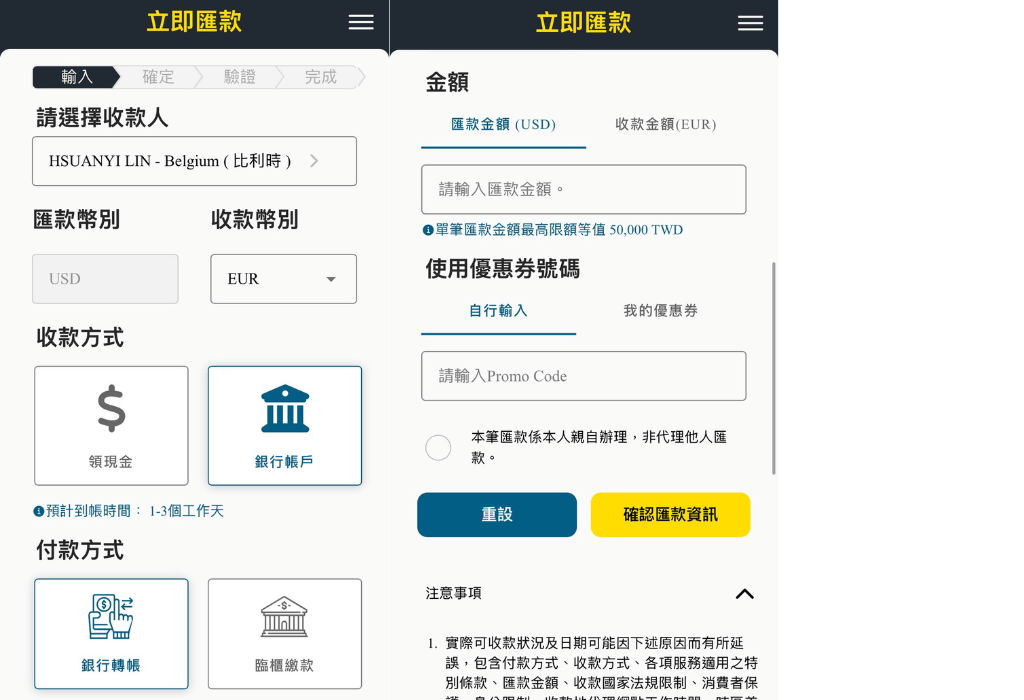This screenshot has width=1024, height=700.
Task: Click the 完成 step in progress bar
Action: 321,77
